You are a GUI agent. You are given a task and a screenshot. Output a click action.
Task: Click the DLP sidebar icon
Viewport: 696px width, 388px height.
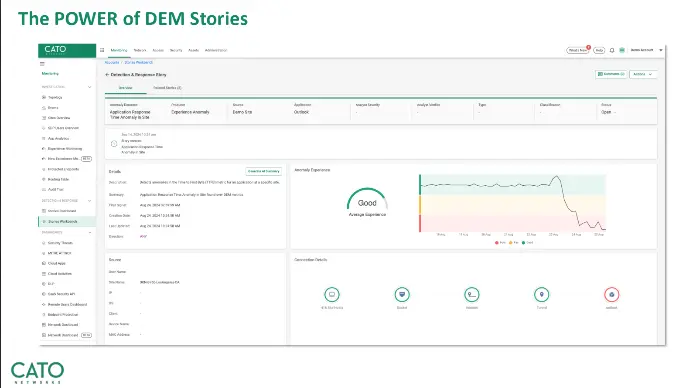pos(44,284)
